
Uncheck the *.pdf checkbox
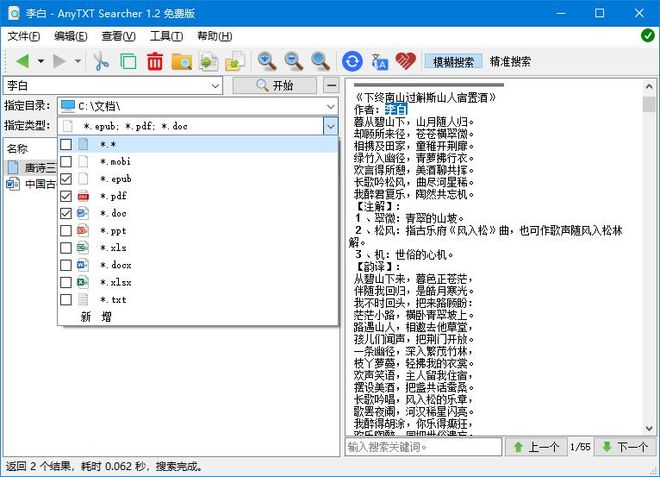[66, 196]
